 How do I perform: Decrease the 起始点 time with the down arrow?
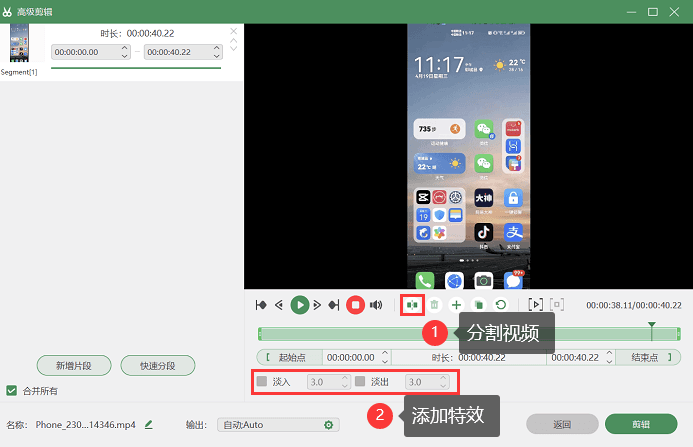click(x=385, y=361)
